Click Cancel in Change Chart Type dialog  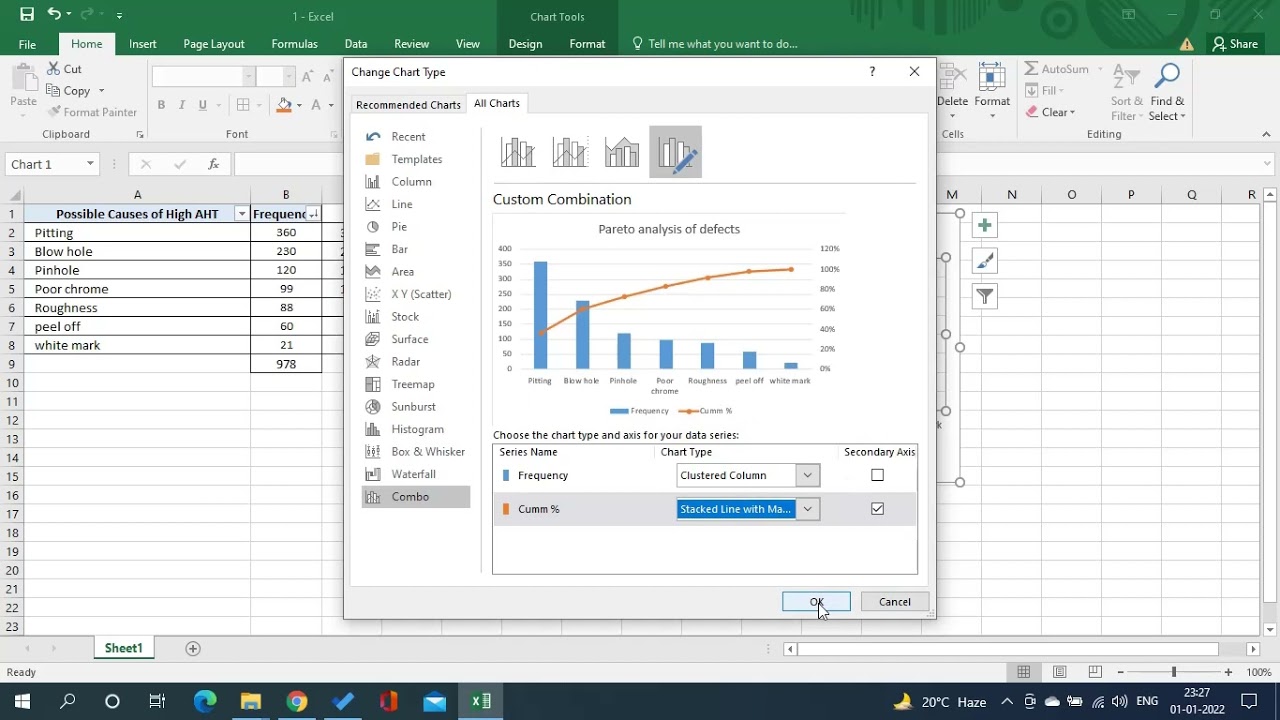coord(894,602)
